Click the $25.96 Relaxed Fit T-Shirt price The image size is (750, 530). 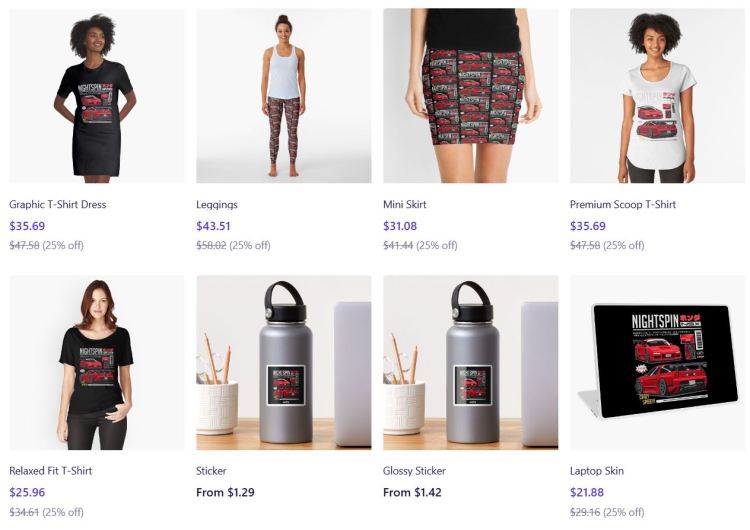[27, 492]
